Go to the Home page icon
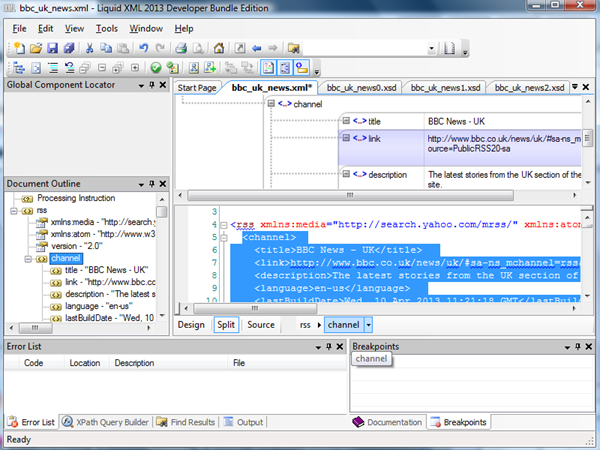Screen dimensions: 600x450 pyautogui.click(x=219, y=48)
